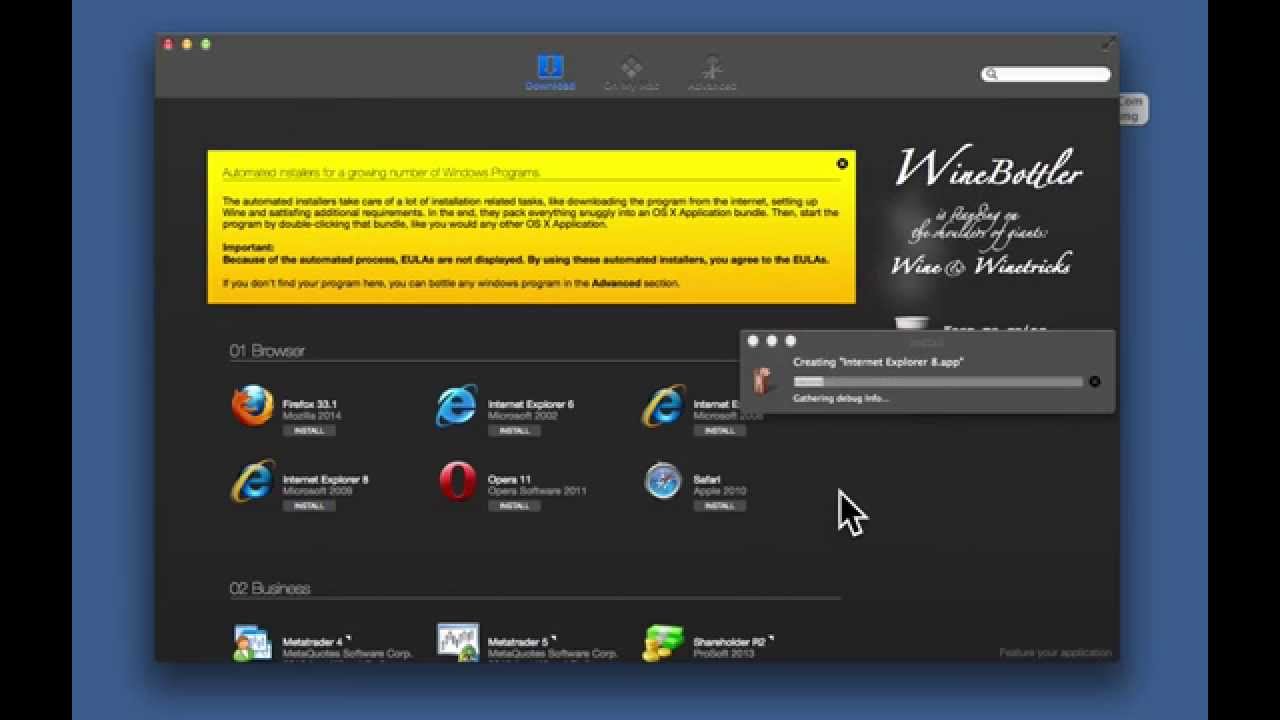
Task: Click the Metatrader 4 icon
Action: pyautogui.click(x=252, y=642)
